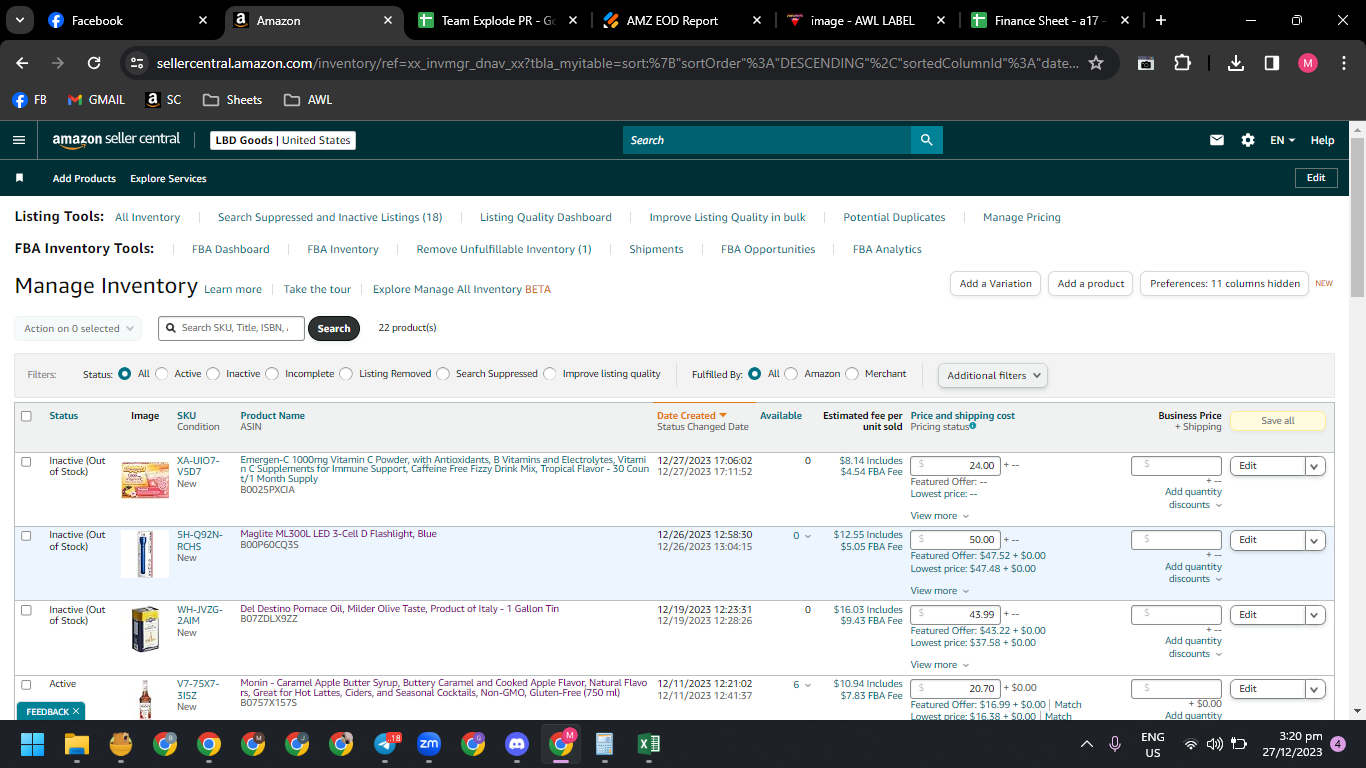Click the SKU search input field
This screenshot has height=768, width=1366.
(231, 328)
